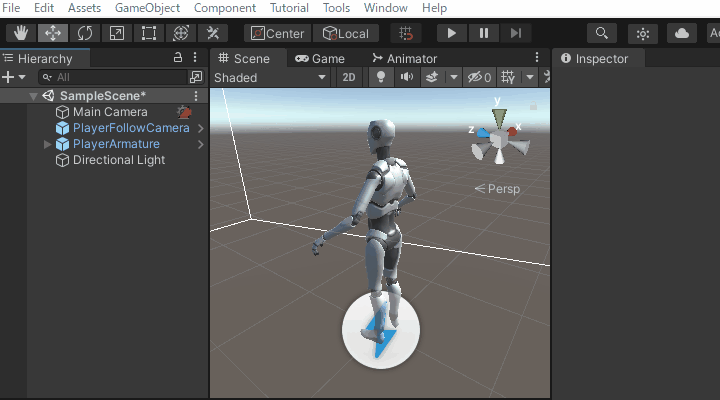The height and width of the screenshot is (400, 720).
Task: Expand the PlayerArmature object in Hierarchy
Action: pyautogui.click(x=48, y=144)
